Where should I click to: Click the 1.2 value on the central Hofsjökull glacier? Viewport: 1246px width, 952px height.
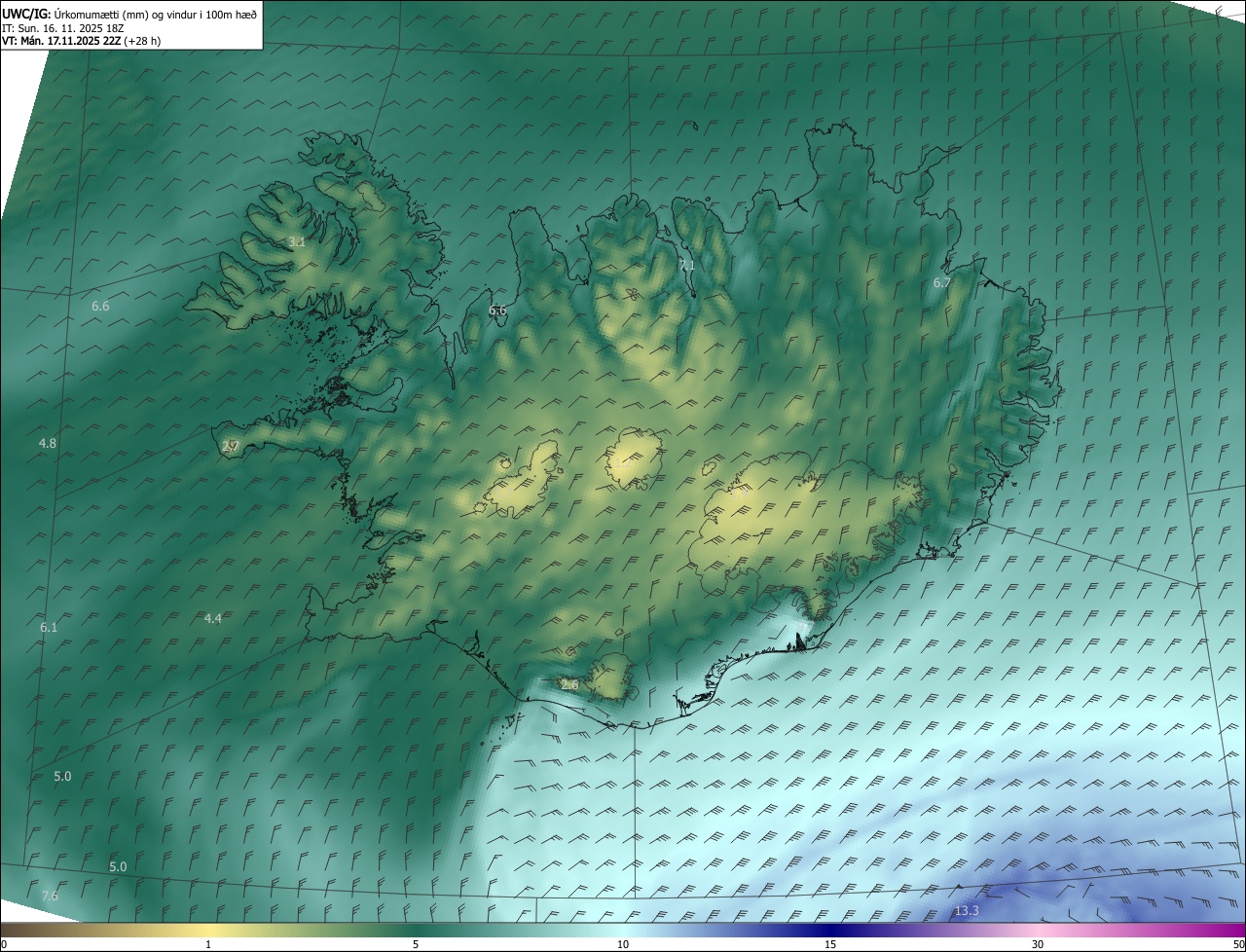click(622, 464)
